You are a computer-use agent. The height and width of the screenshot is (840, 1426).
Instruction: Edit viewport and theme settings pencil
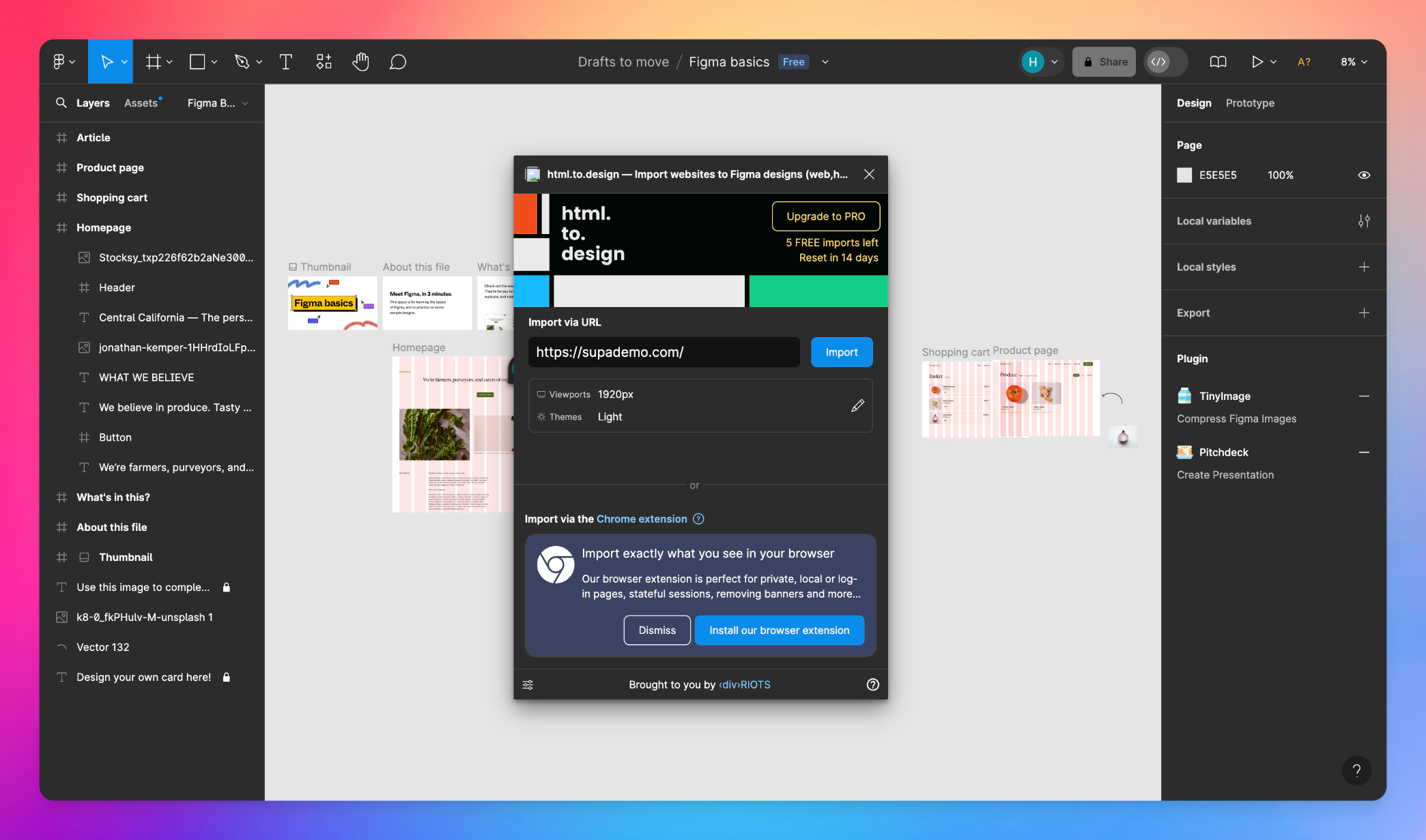857,405
